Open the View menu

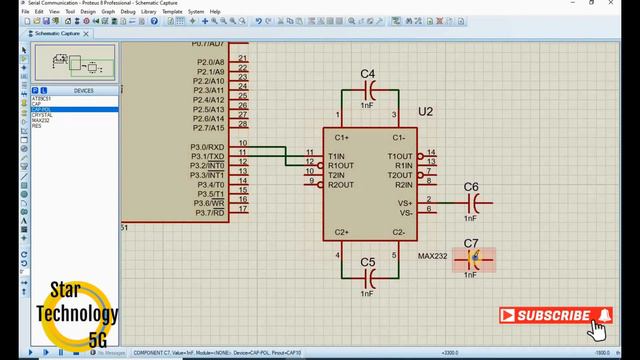click(x=54, y=11)
